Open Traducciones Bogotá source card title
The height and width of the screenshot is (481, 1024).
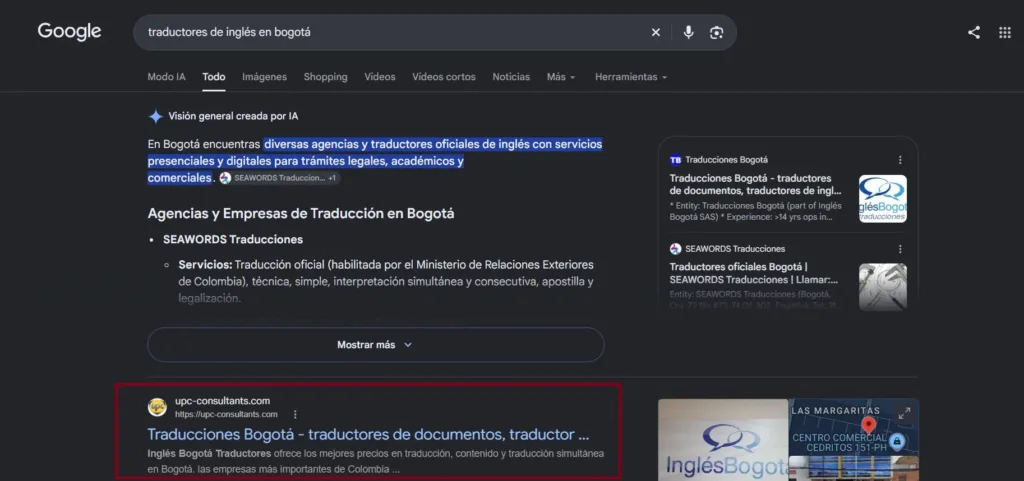point(756,185)
